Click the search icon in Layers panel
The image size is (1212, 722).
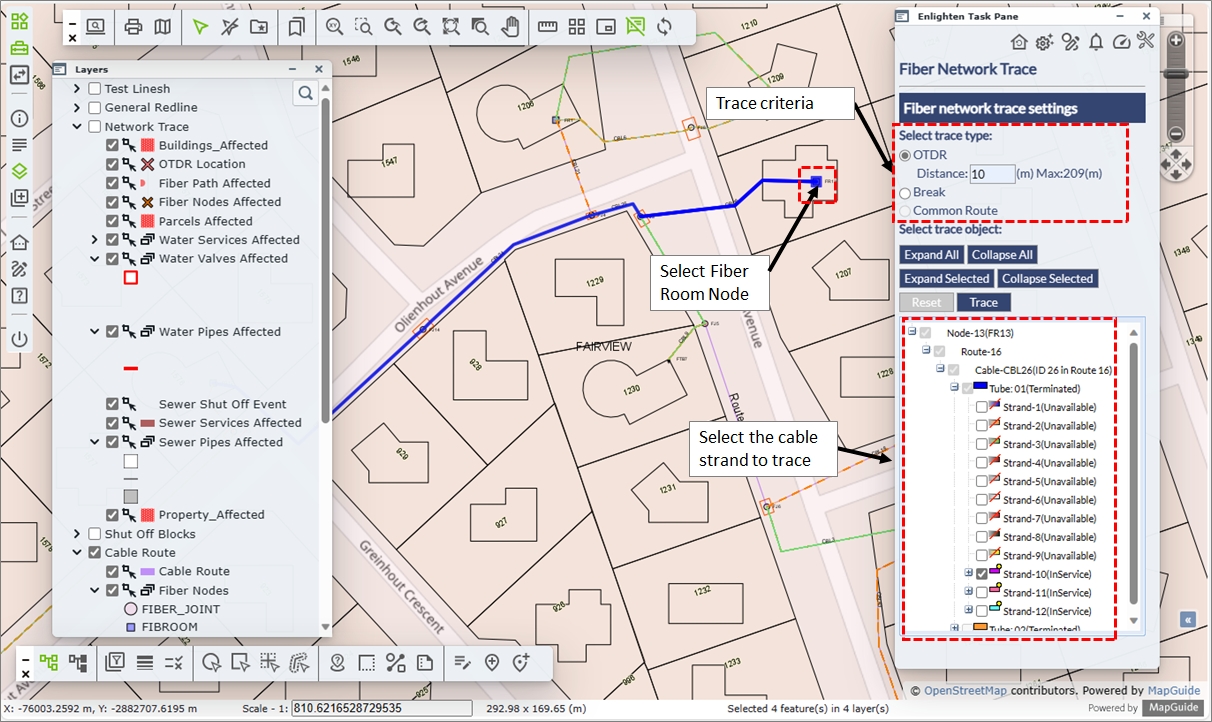click(304, 93)
